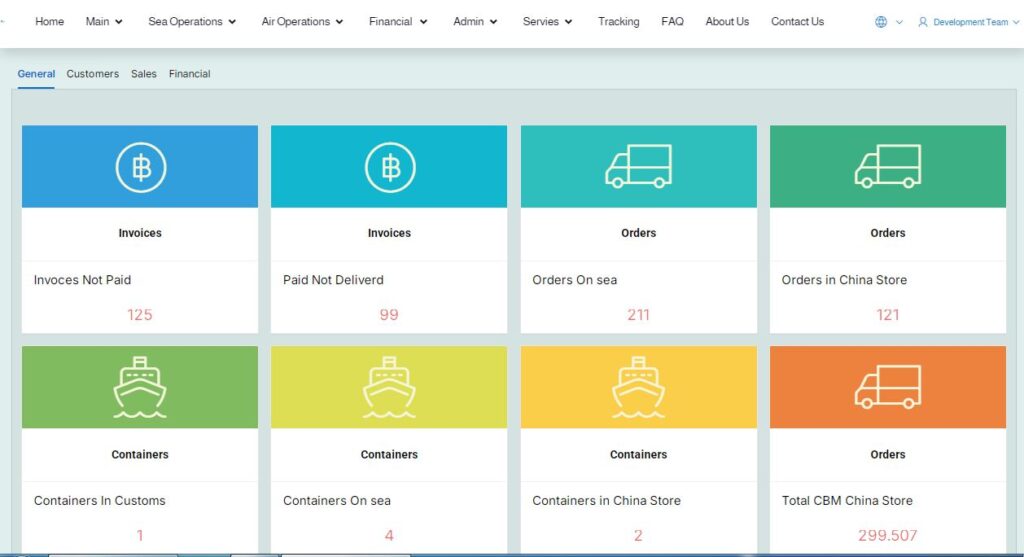The height and width of the screenshot is (557, 1024).
Task: Click the truck icon on Total CBM China Store card
Action: tap(887, 387)
